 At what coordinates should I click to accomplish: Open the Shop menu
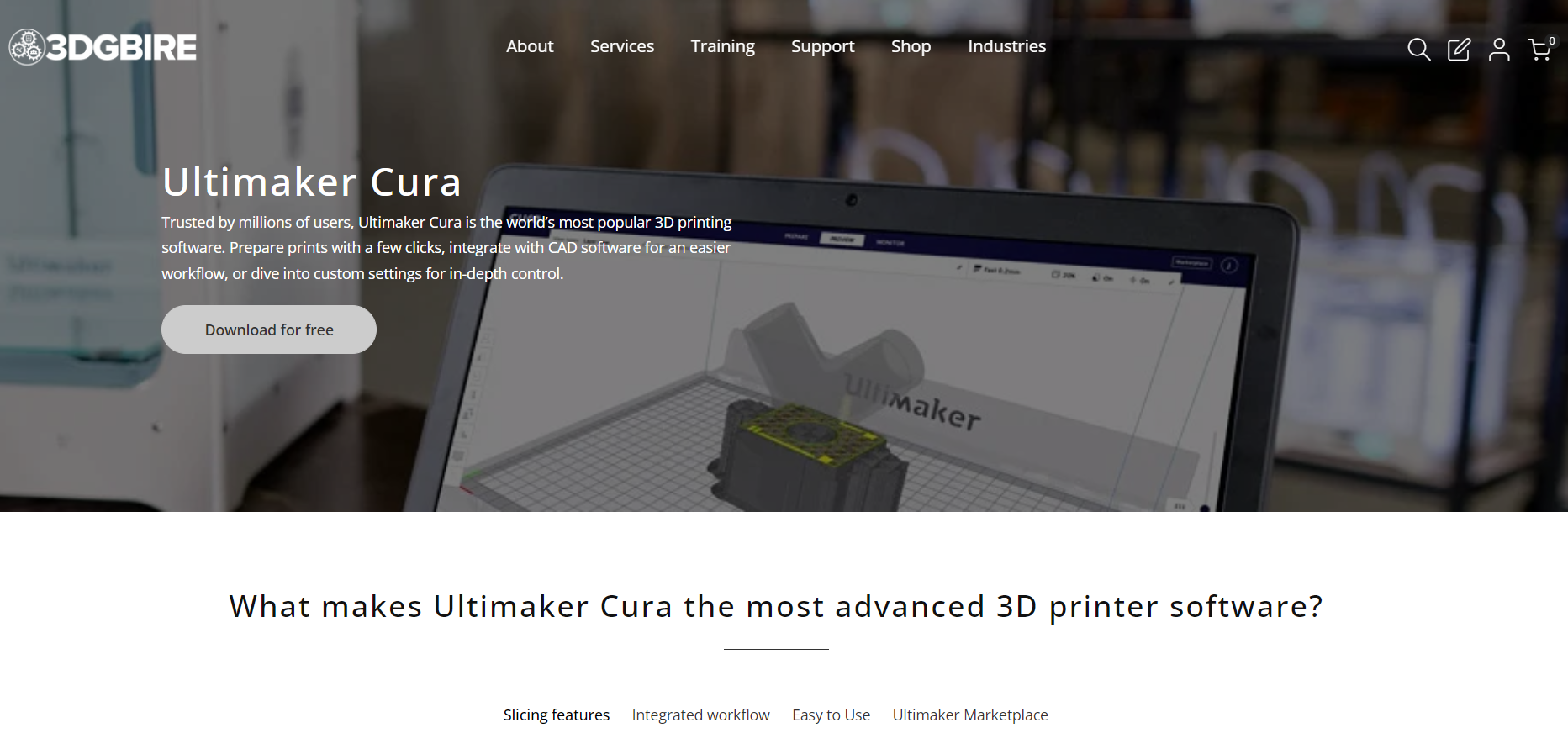911,46
